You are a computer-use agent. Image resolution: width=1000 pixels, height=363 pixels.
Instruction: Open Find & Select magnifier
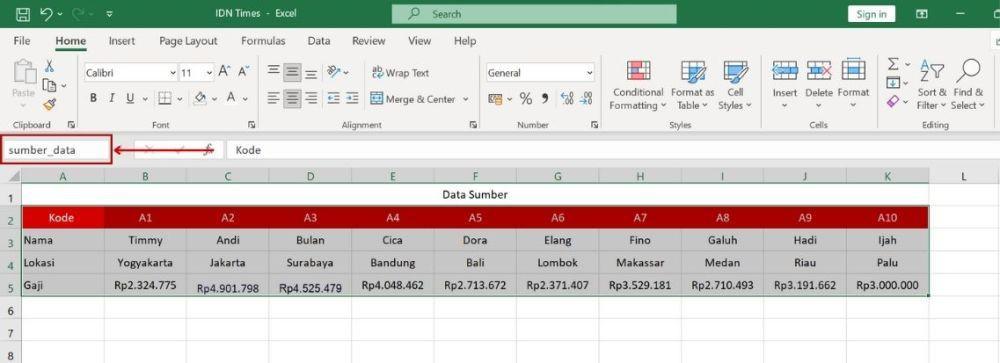pos(967,85)
